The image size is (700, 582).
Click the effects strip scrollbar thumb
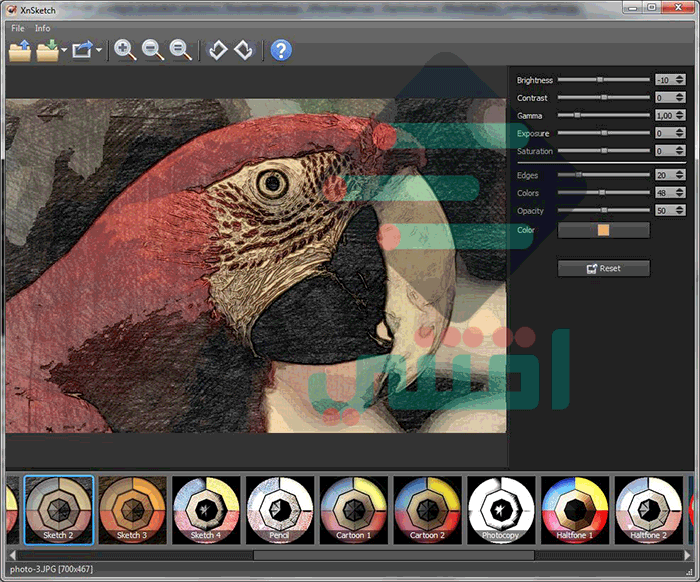pos(394,555)
